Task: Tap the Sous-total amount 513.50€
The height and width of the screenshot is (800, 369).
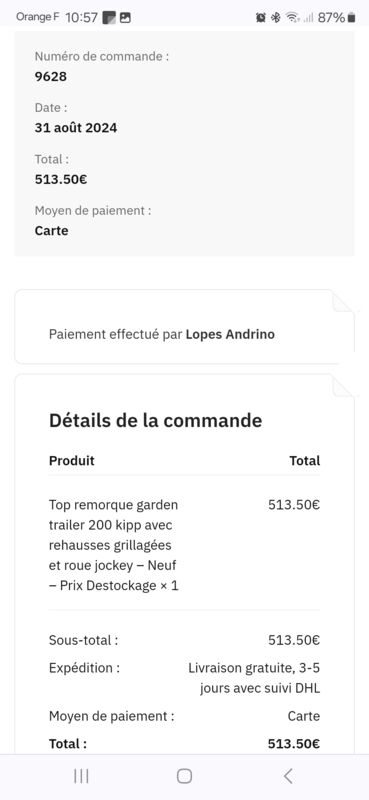Action: click(x=294, y=640)
